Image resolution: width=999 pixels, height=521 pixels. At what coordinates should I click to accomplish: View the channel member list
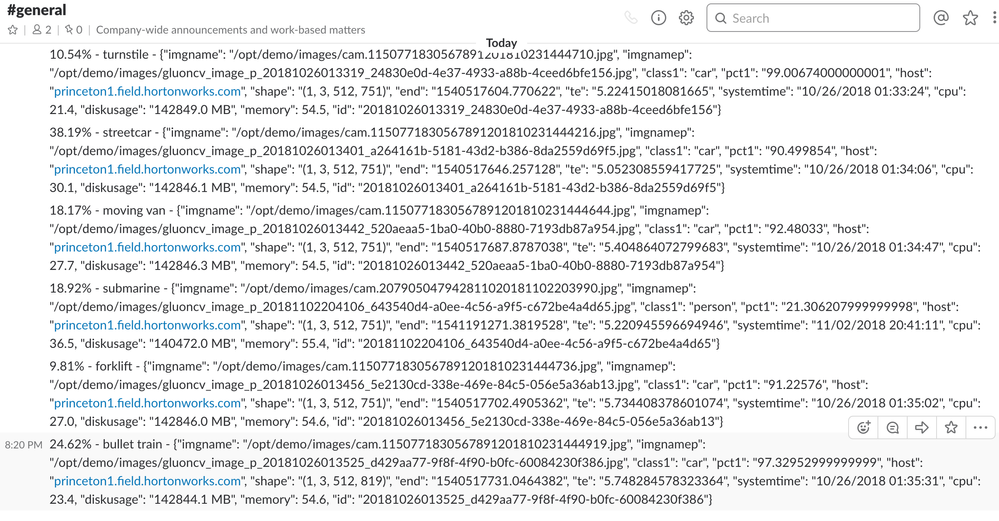42,30
